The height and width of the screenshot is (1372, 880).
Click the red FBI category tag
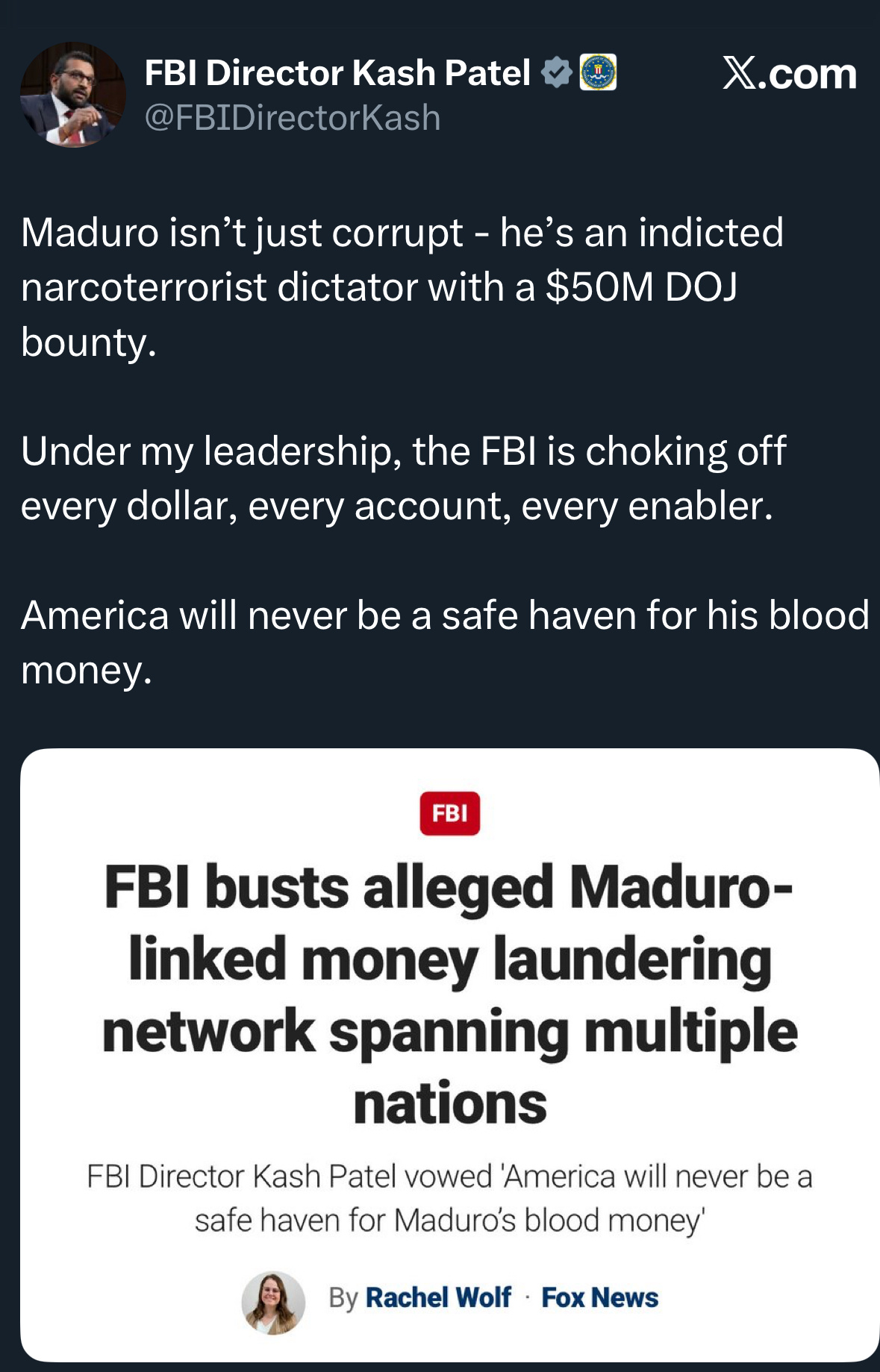click(449, 813)
